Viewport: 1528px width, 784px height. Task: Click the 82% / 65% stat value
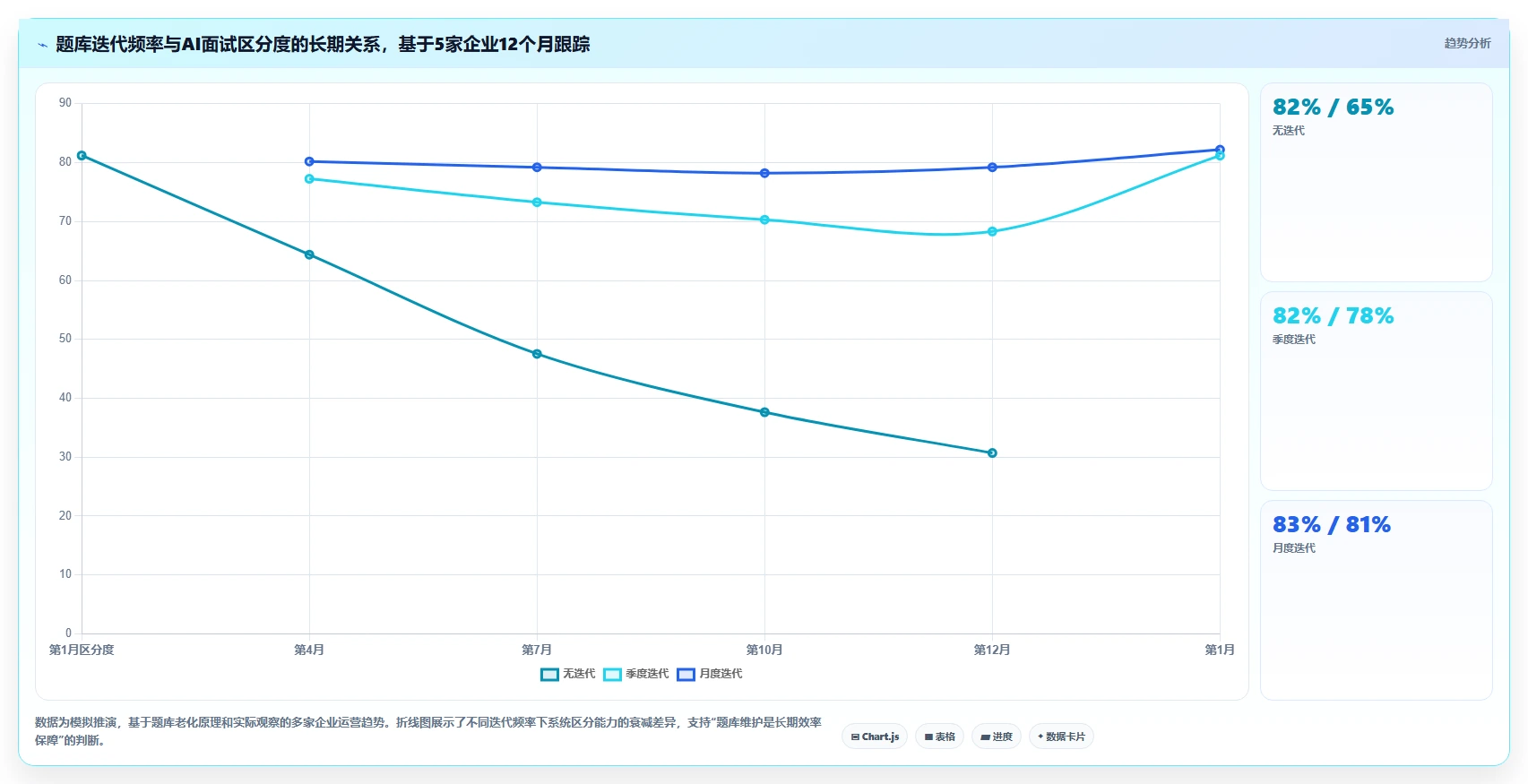point(1333,108)
